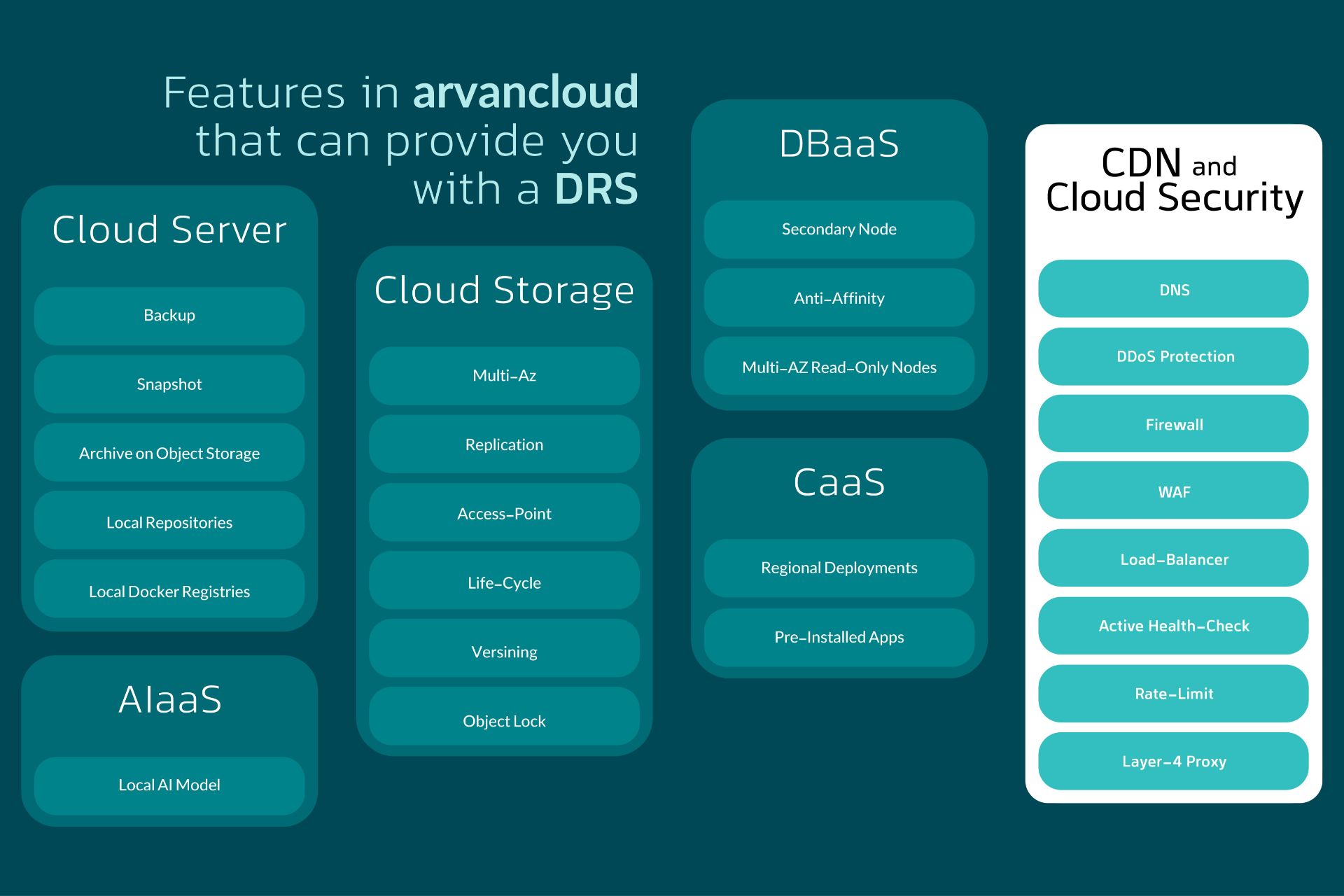Click the CDN and Cloud Security title

1173,181
